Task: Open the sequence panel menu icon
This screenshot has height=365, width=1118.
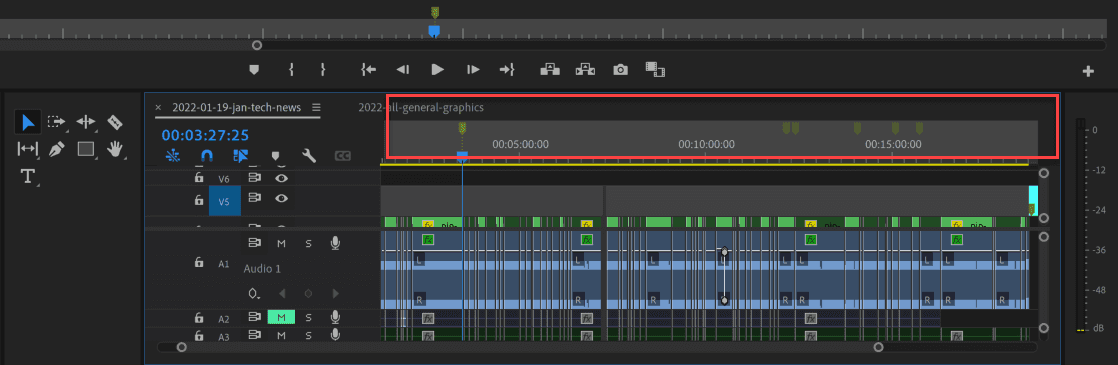Action: point(316,108)
